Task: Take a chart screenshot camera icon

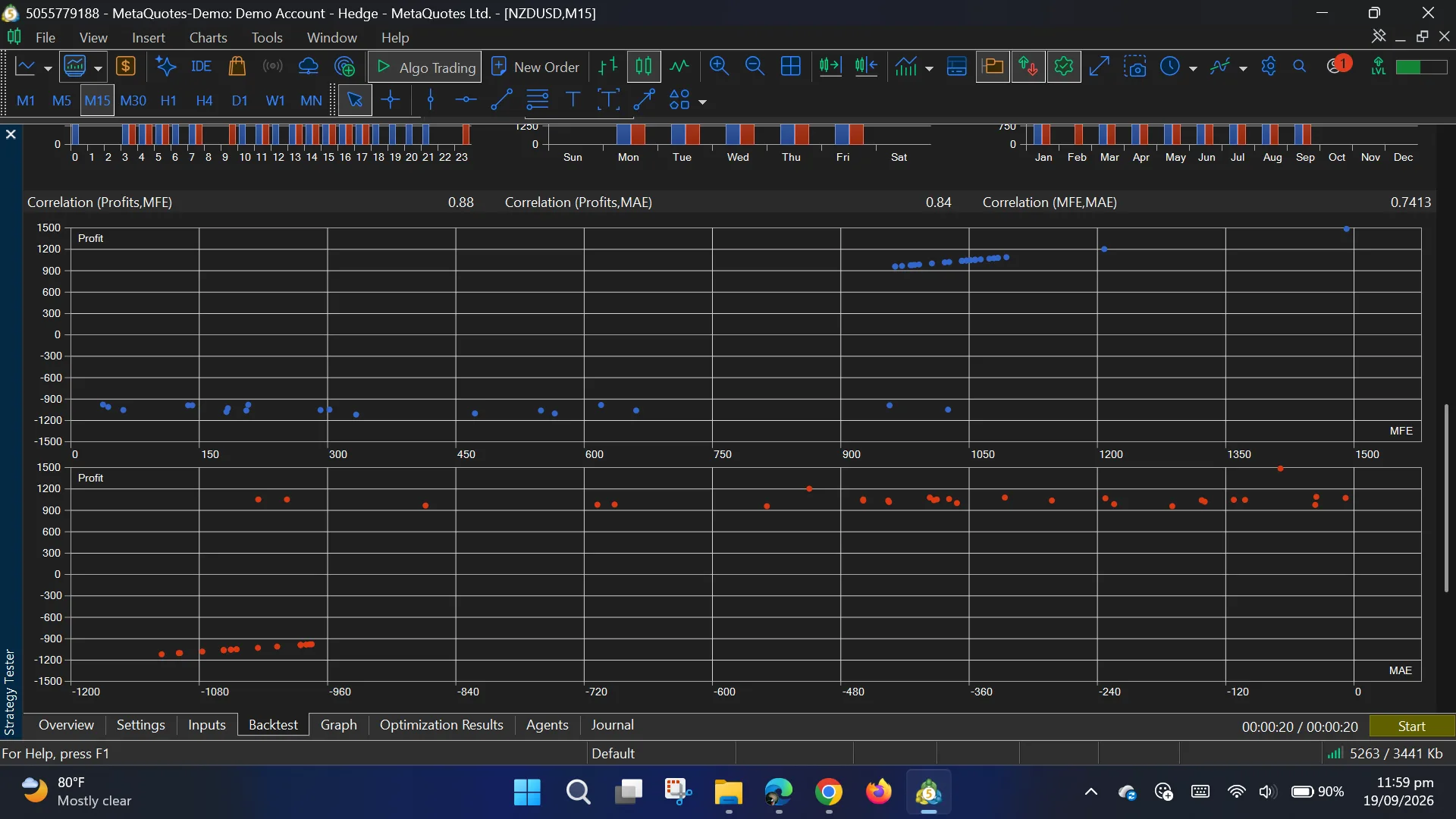Action: click(1134, 67)
